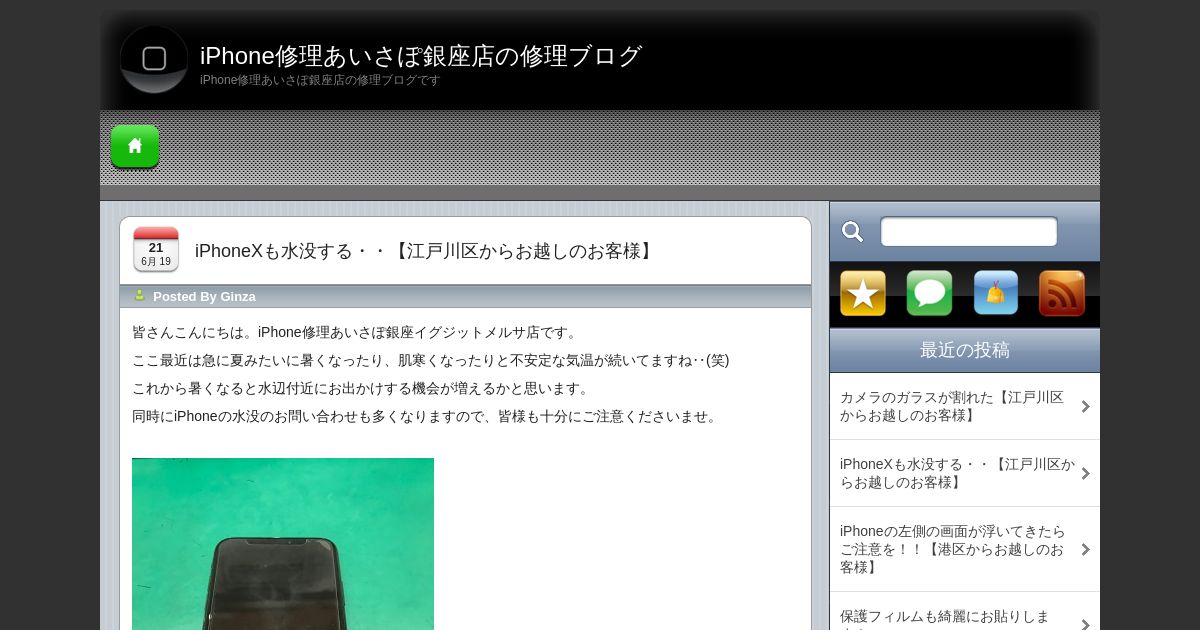The height and width of the screenshot is (630, 1200).
Task: Open the green speech bubble comments icon
Action: coord(929,293)
